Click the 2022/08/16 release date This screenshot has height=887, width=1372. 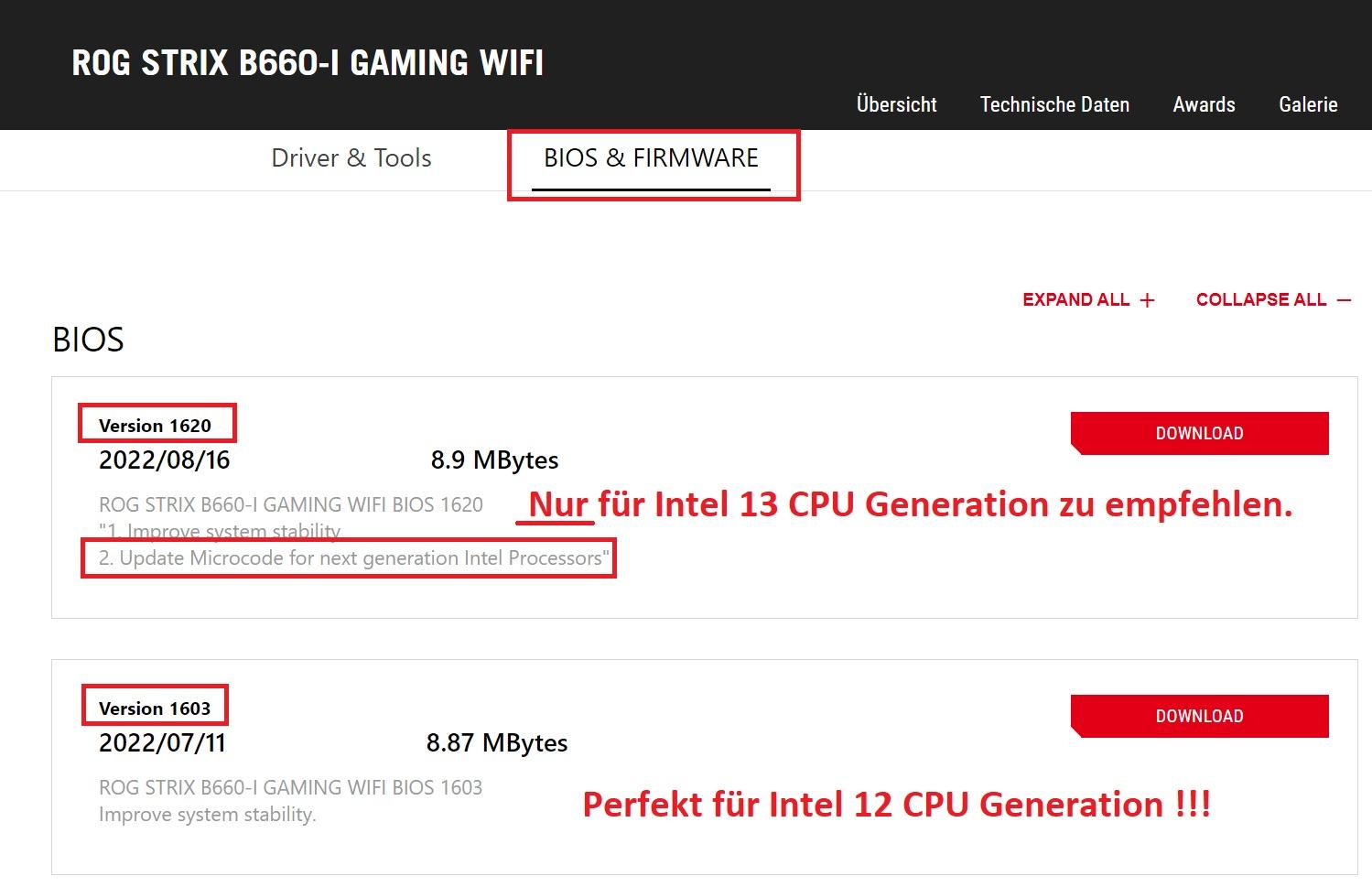point(164,460)
